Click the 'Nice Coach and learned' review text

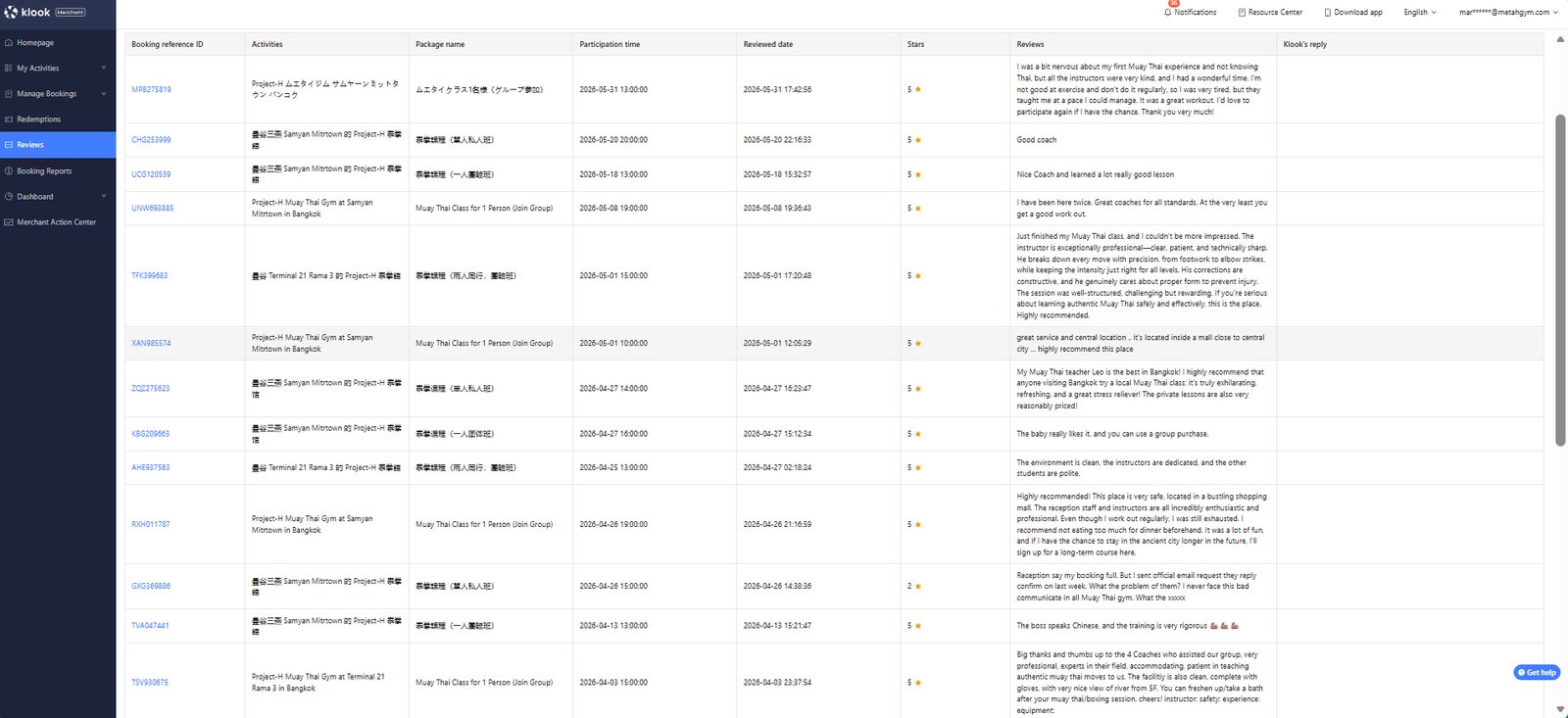1096,174
